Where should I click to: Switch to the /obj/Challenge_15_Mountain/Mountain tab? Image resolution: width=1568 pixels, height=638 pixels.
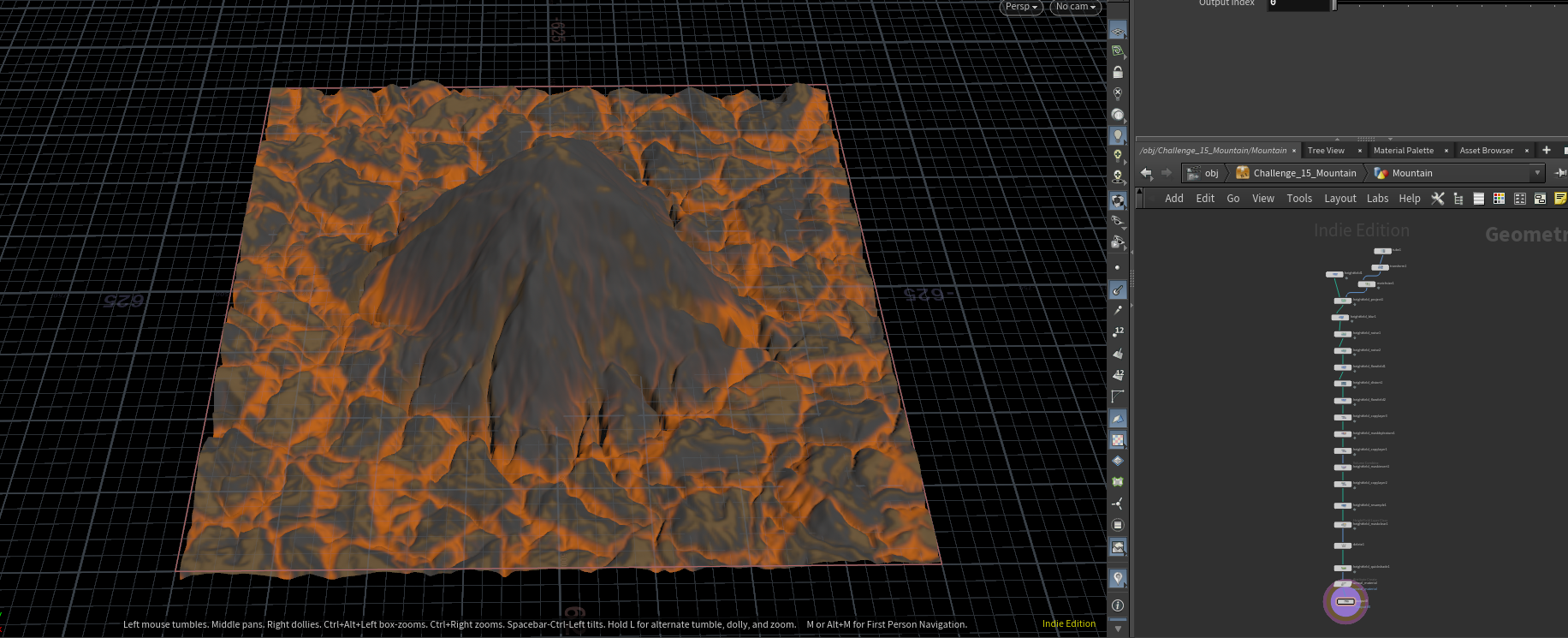click(x=1213, y=151)
